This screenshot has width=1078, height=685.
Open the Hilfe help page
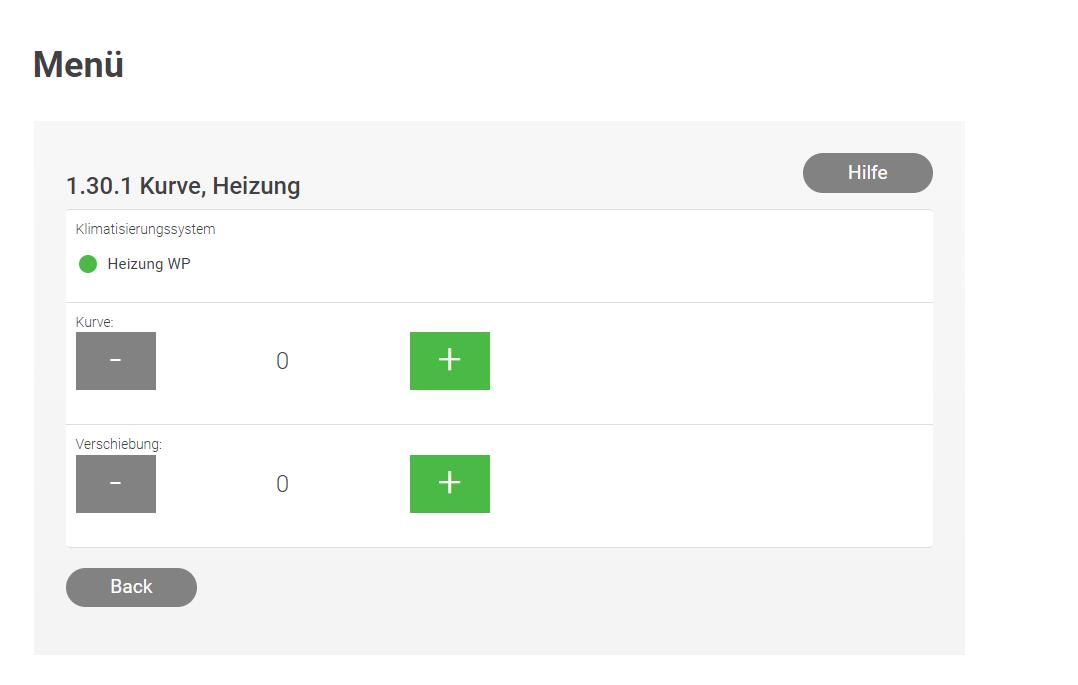click(868, 173)
